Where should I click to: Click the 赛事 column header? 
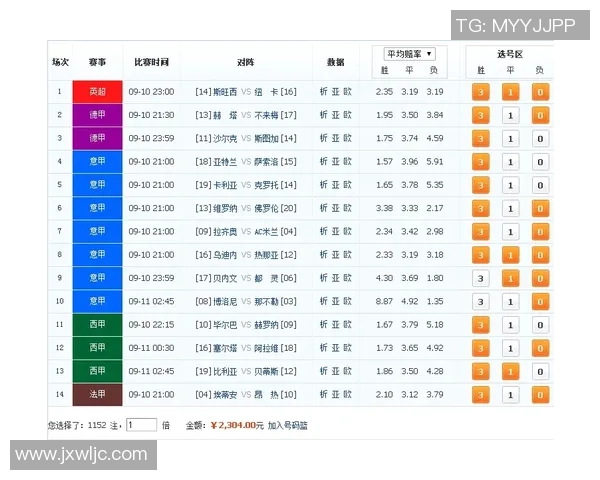[97, 62]
